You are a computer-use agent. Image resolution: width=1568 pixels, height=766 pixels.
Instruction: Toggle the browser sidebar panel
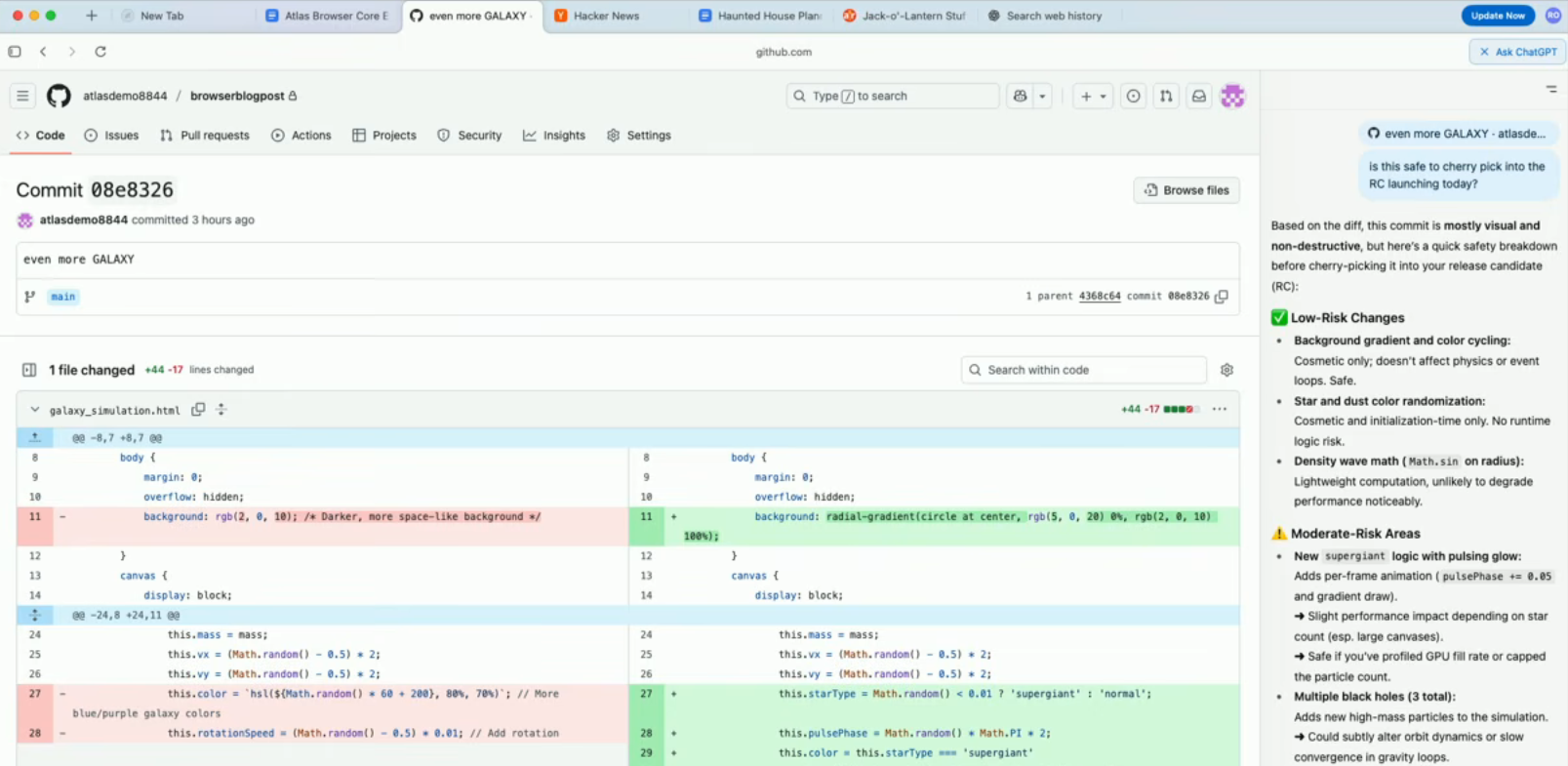[x=15, y=52]
